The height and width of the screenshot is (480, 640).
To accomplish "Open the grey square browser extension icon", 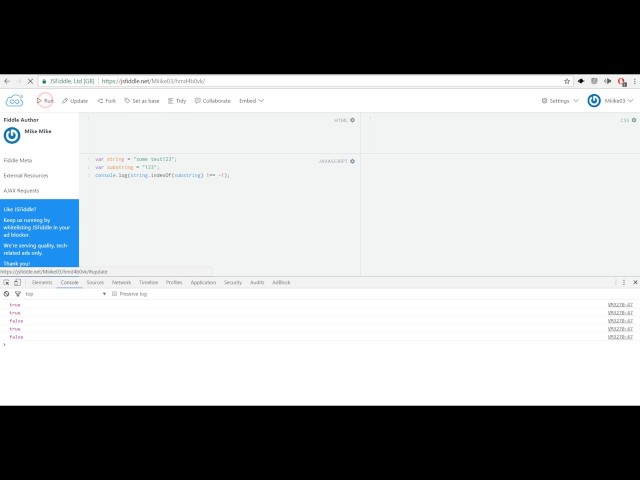I will 594,81.
